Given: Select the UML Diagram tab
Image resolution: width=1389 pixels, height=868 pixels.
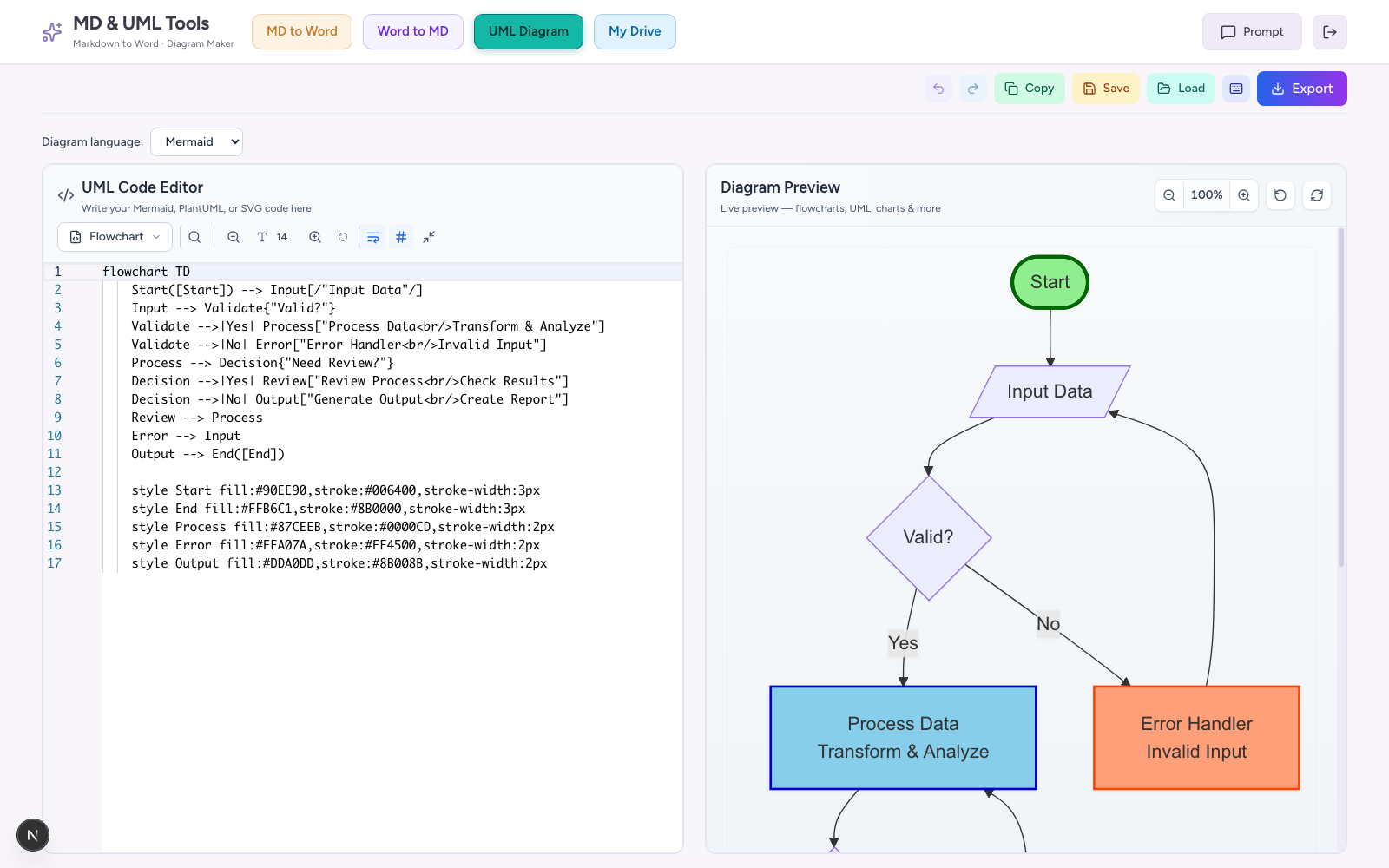Looking at the screenshot, I should coord(529,31).
